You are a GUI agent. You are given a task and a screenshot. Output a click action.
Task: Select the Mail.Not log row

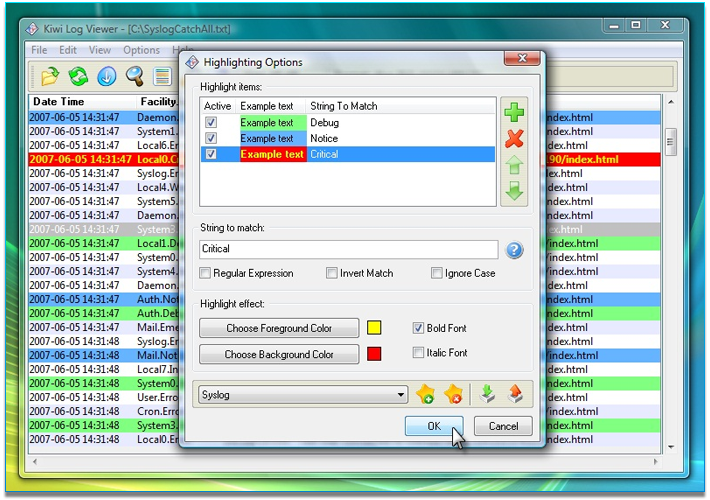(x=104, y=355)
